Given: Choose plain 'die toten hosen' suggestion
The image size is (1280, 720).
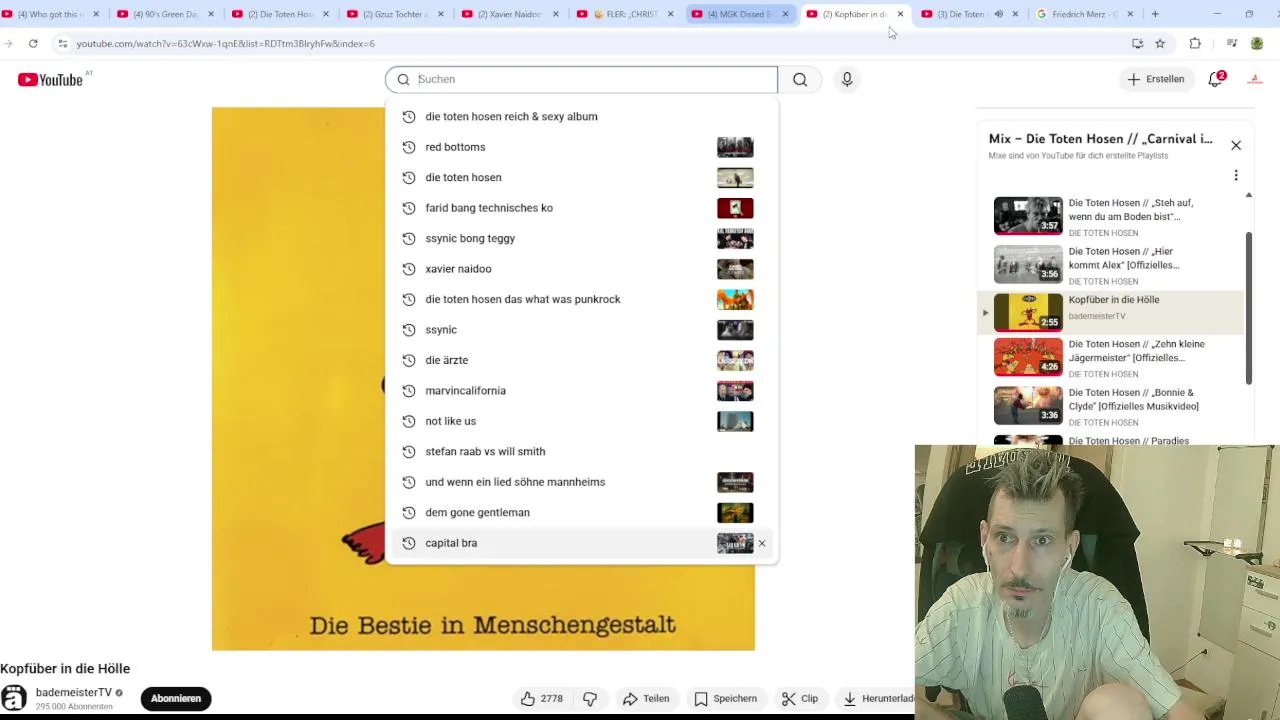Looking at the screenshot, I should (581, 177).
